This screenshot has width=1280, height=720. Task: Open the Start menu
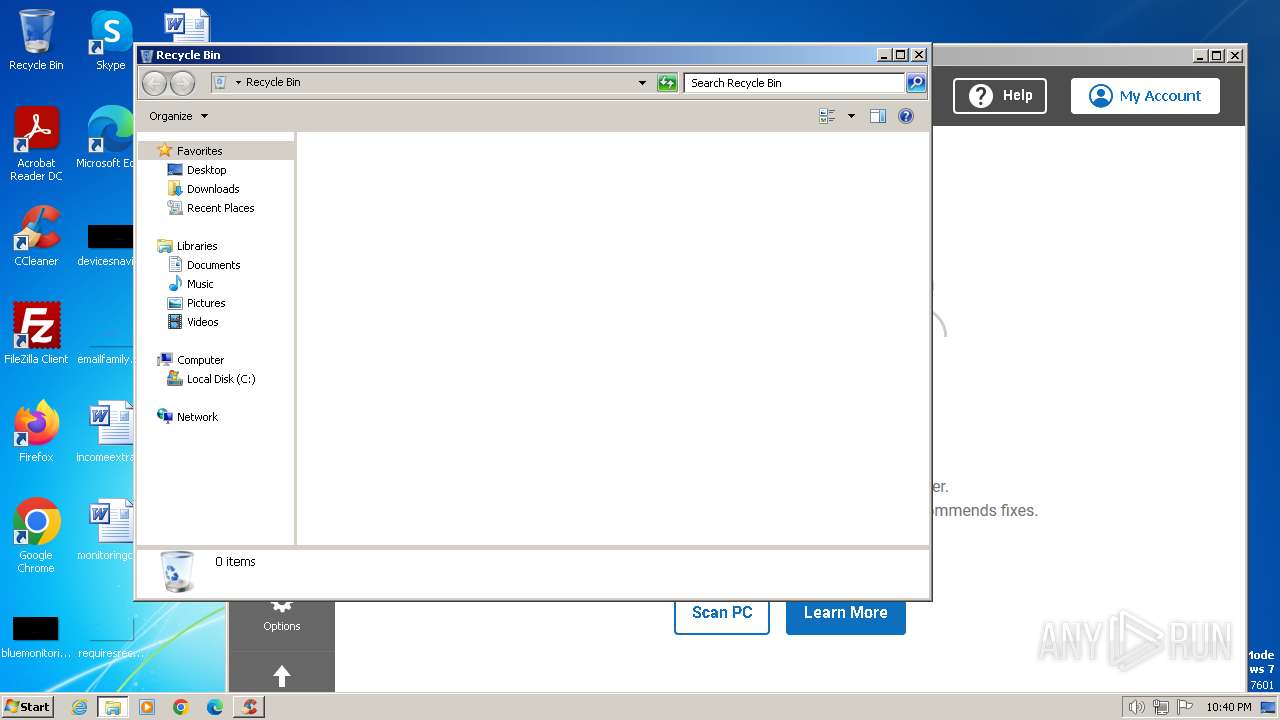point(27,707)
